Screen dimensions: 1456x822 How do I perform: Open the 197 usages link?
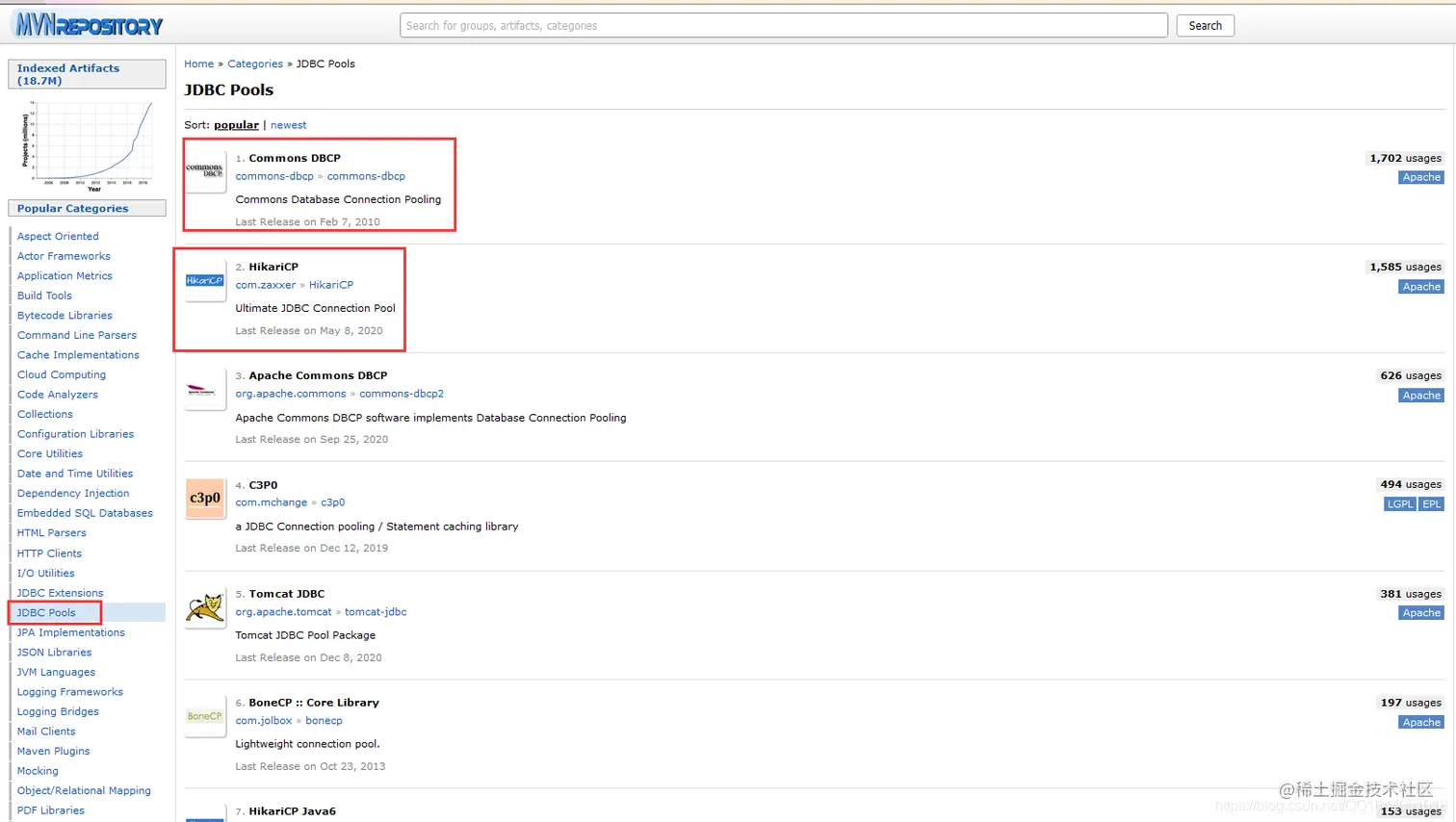pos(1411,703)
